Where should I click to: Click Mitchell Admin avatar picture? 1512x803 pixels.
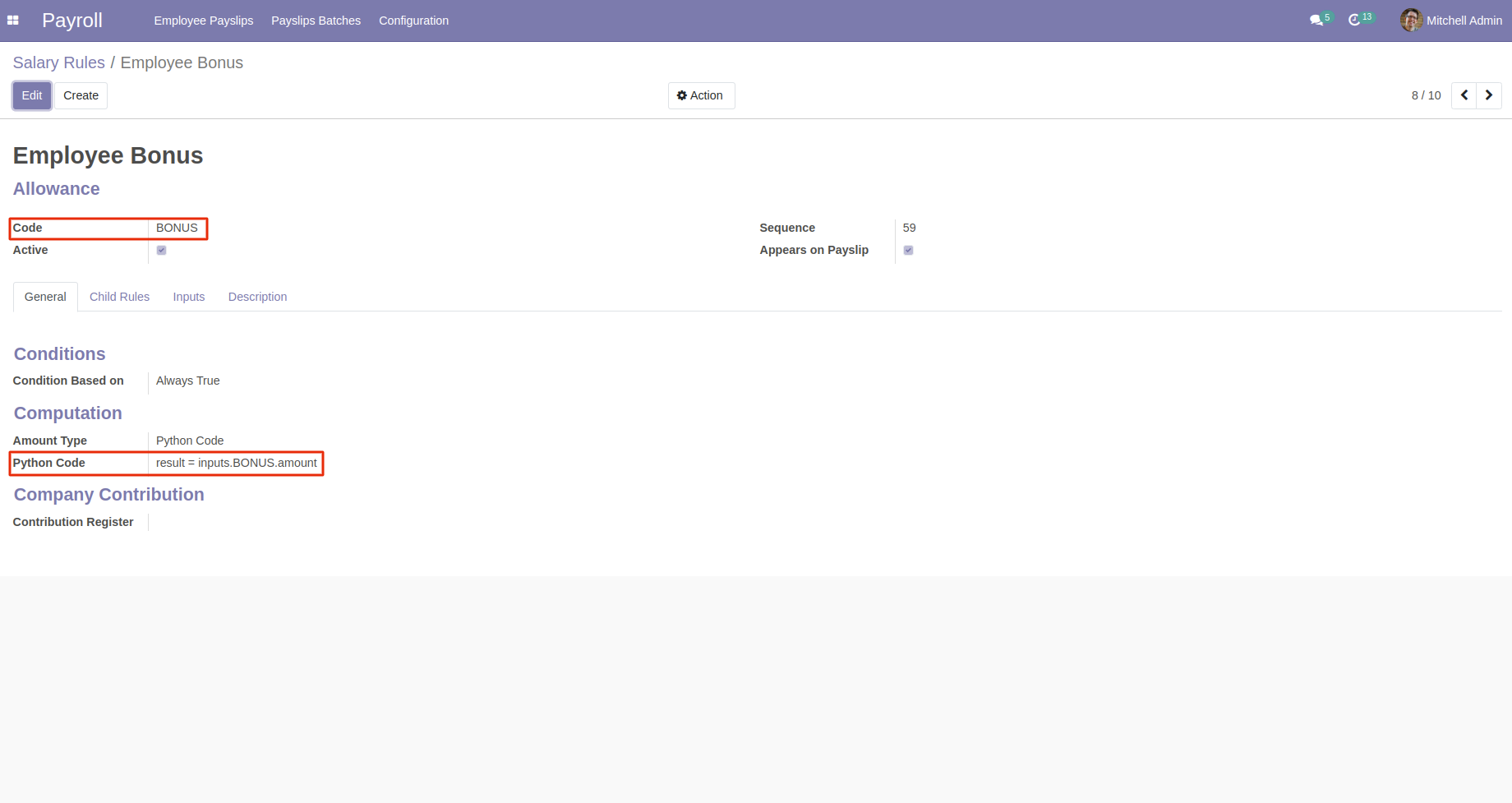tap(1411, 21)
